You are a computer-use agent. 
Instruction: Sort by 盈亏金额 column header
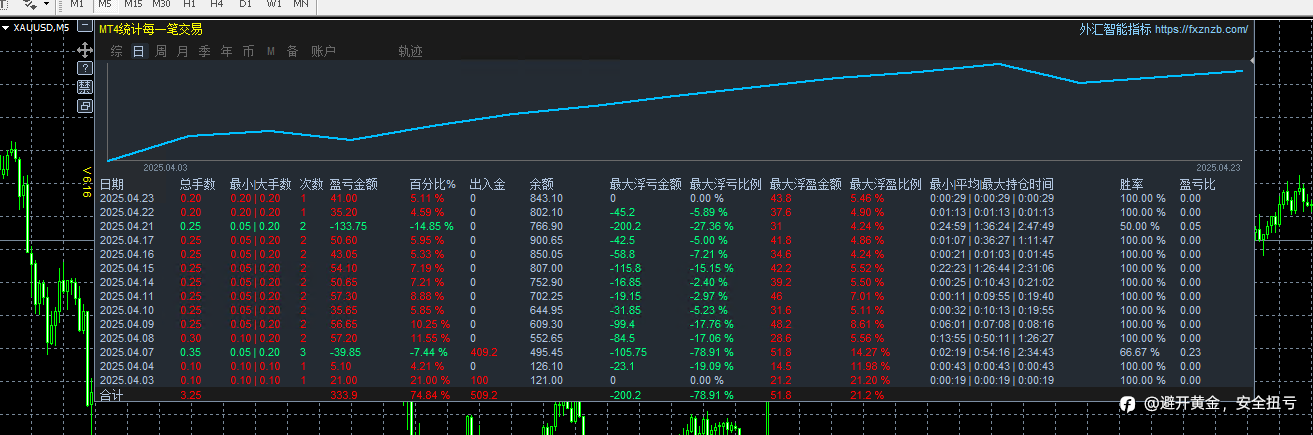(x=353, y=184)
